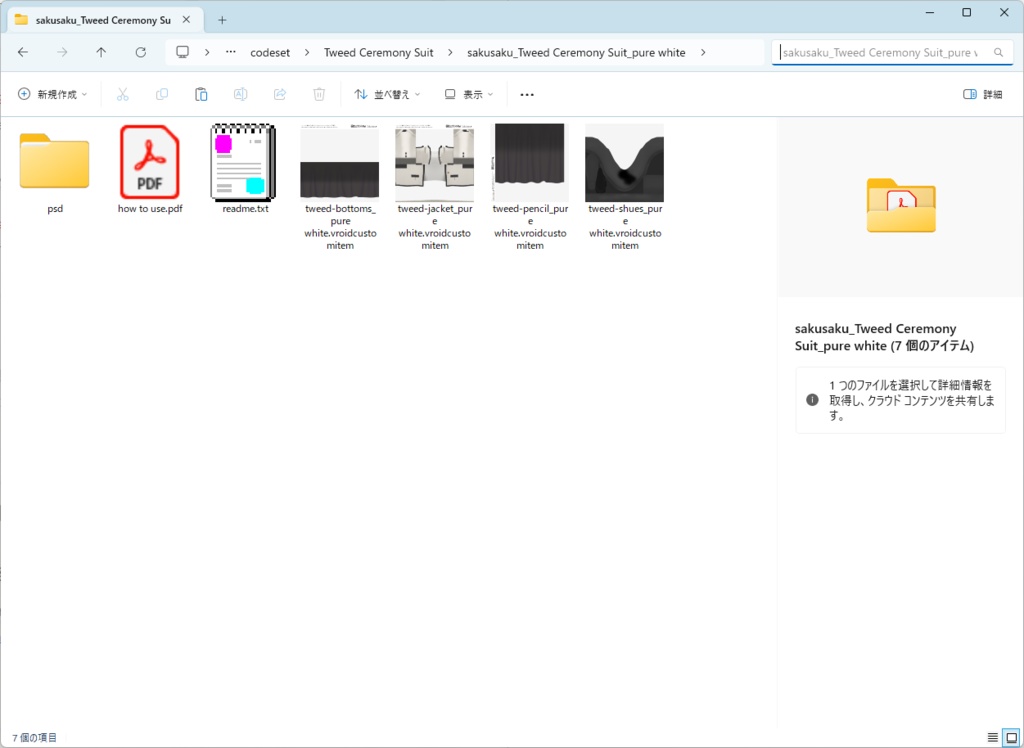Click the folder preview icon in details pane

[901, 205]
